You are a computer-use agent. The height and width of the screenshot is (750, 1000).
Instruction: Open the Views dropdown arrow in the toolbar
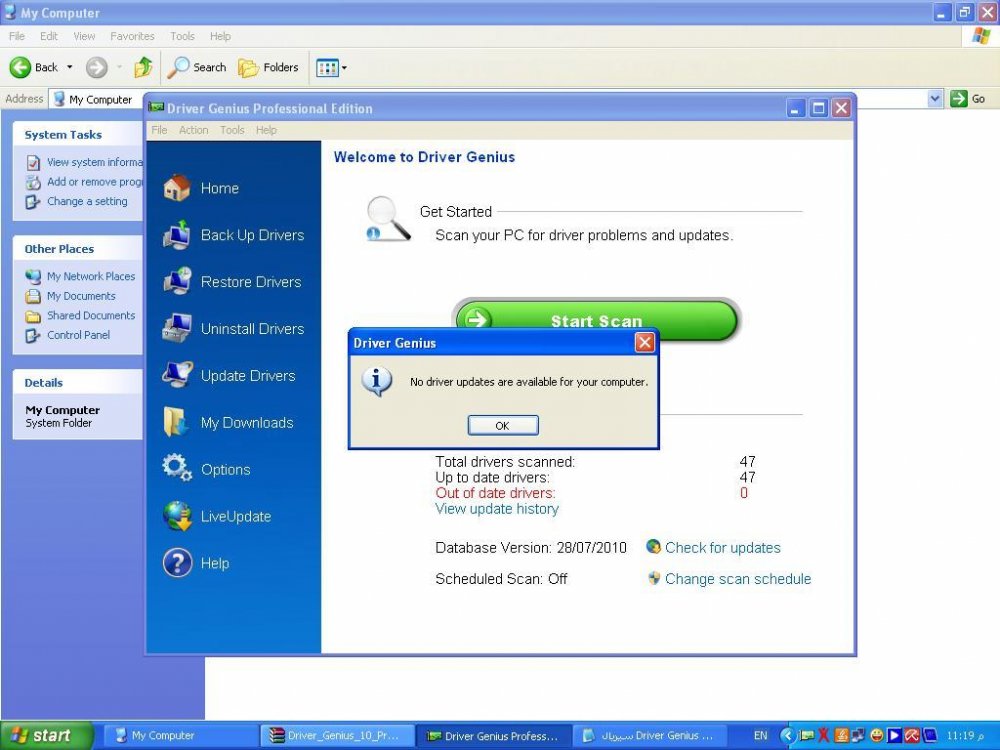(344, 68)
